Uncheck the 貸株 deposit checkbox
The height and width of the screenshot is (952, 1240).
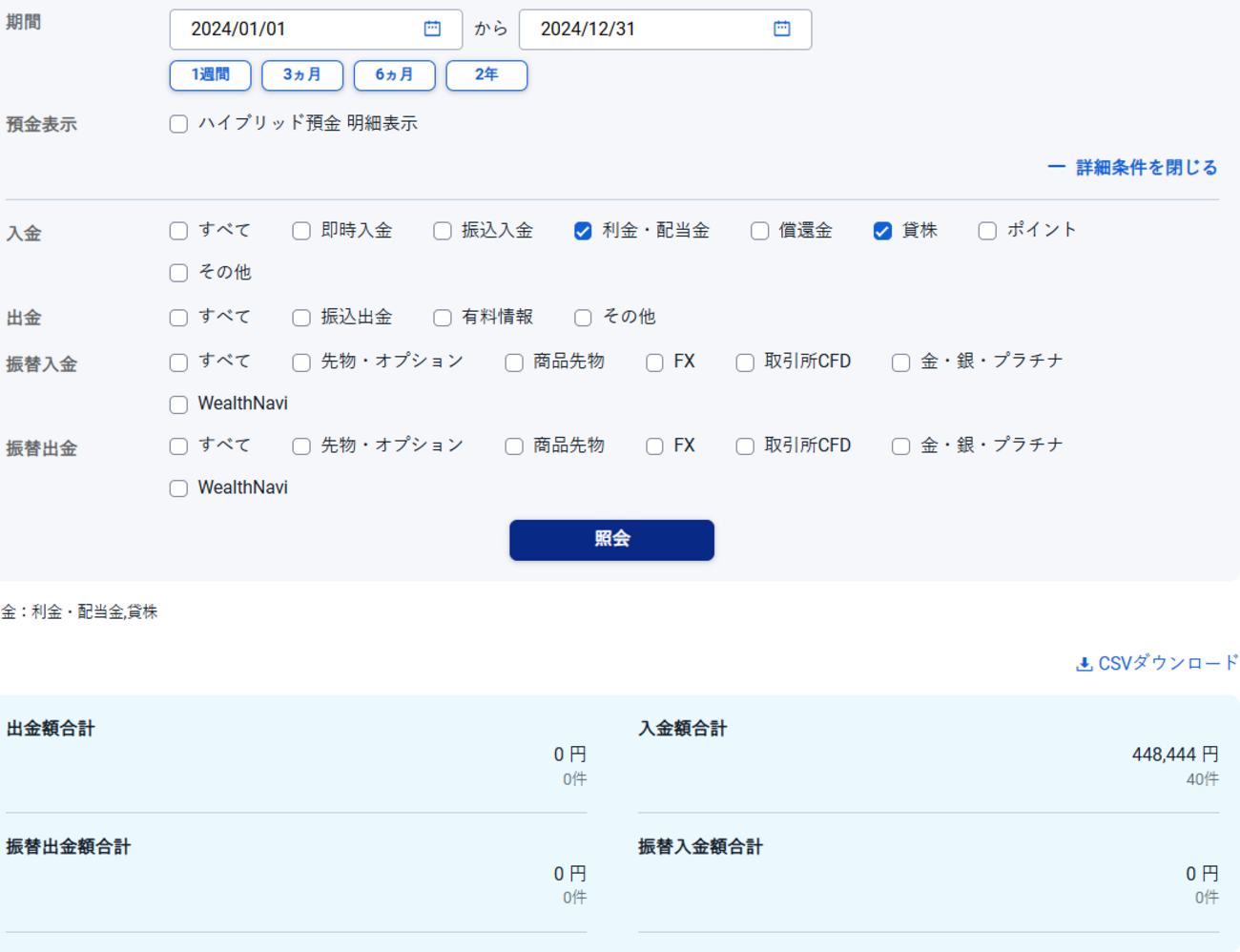point(882,231)
